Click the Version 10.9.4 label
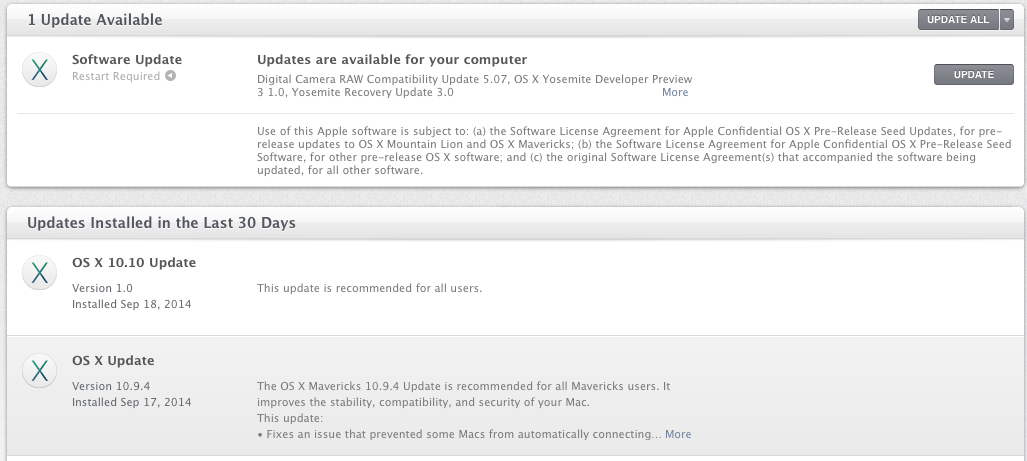The width and height of the screenshot is (1027, 461). click(111, 386)
